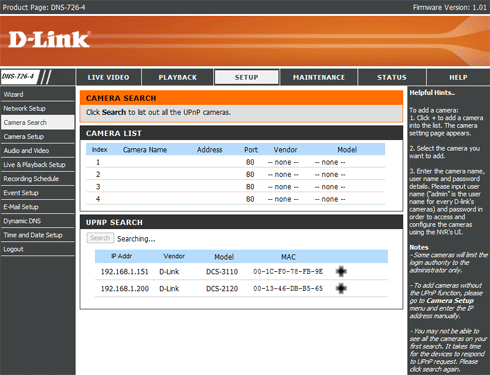Open the Help tab
Viewport: 490px width, 375px height.
458,77
